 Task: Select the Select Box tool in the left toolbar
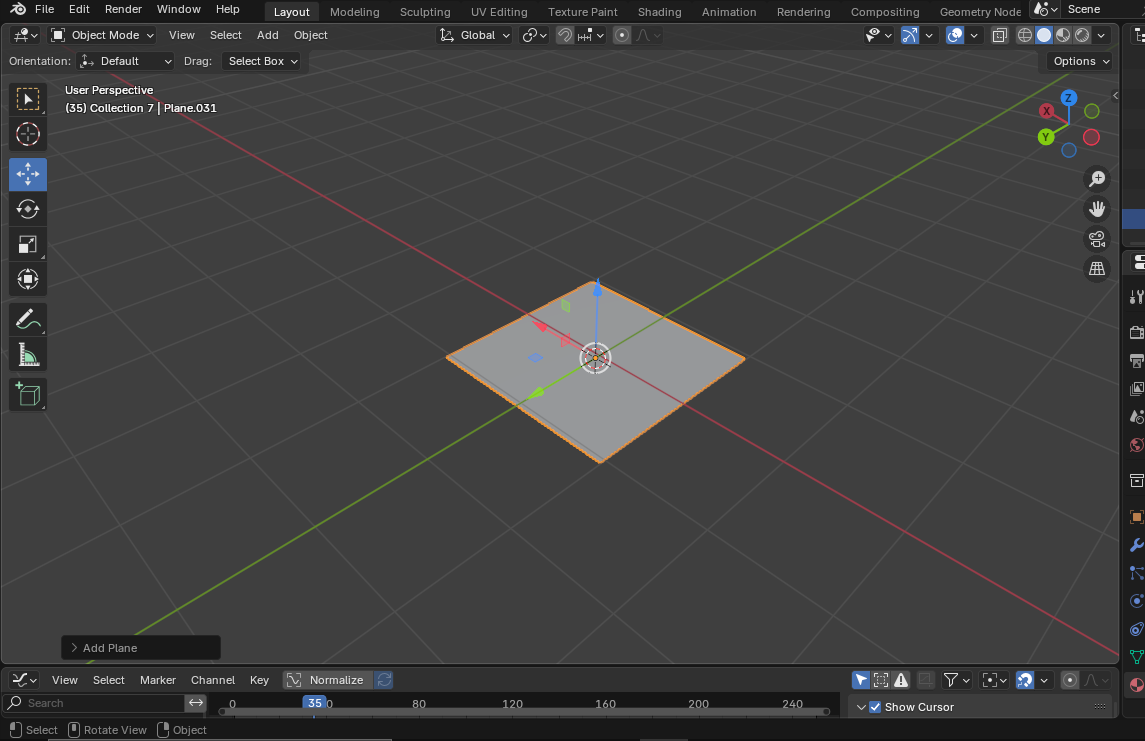28,99
